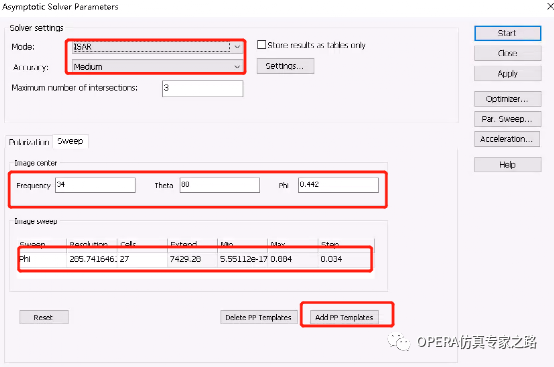Screen dimensions: 554x367
Task: Click the Theta input field
Action: [x=219, y=185]
